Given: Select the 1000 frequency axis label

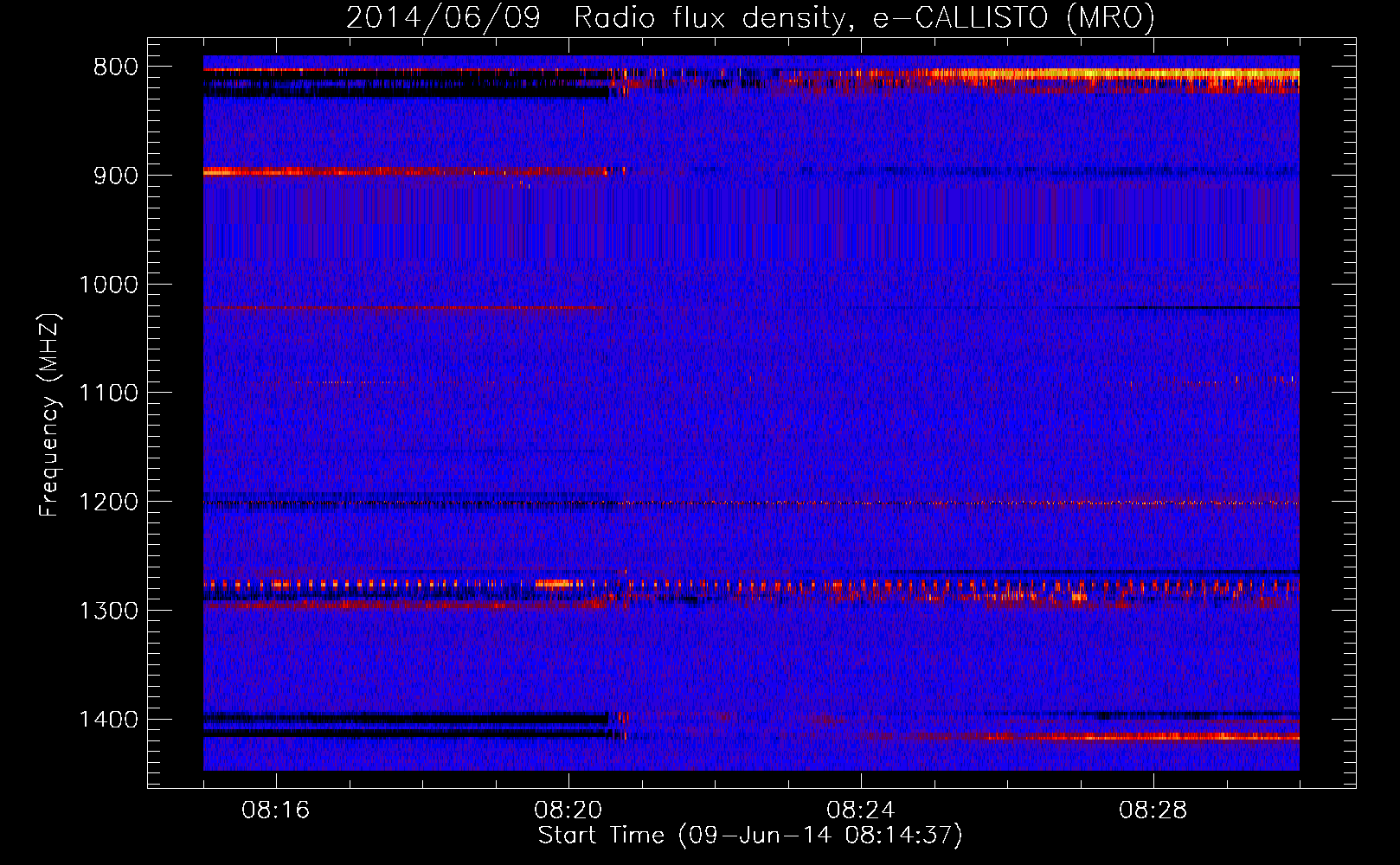Looking at the screenshot, I should 109,285.
